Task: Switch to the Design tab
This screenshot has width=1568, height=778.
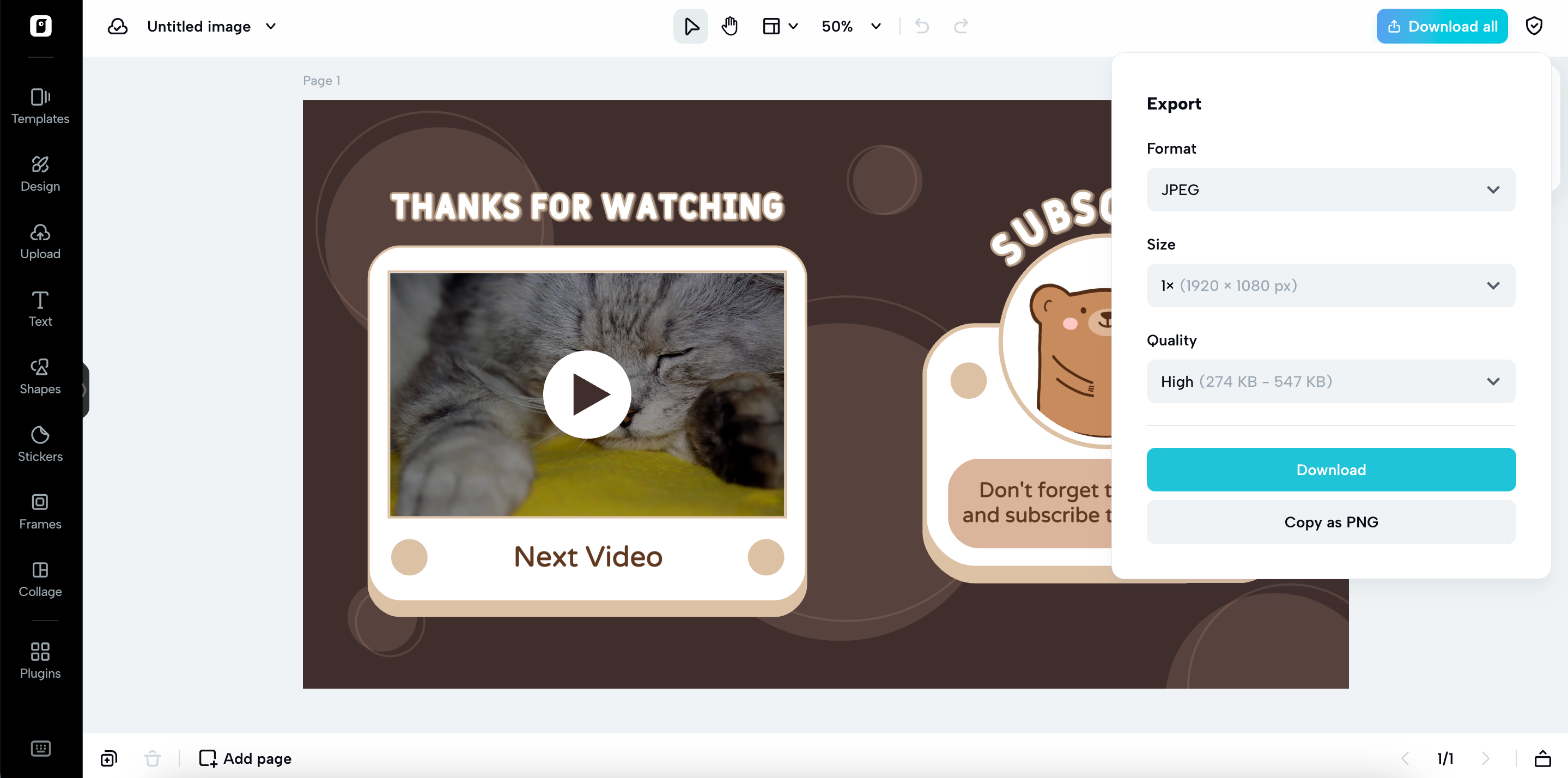Action: tap(40, 173)
